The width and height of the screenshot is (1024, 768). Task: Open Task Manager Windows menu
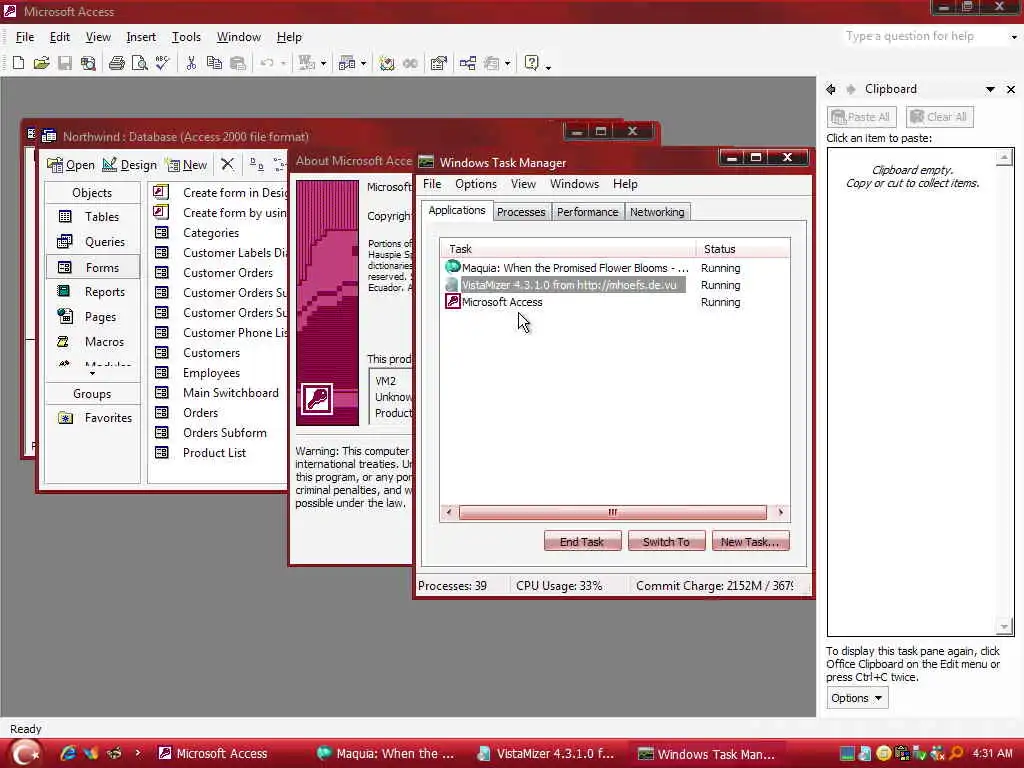click(x=574, y=184)
